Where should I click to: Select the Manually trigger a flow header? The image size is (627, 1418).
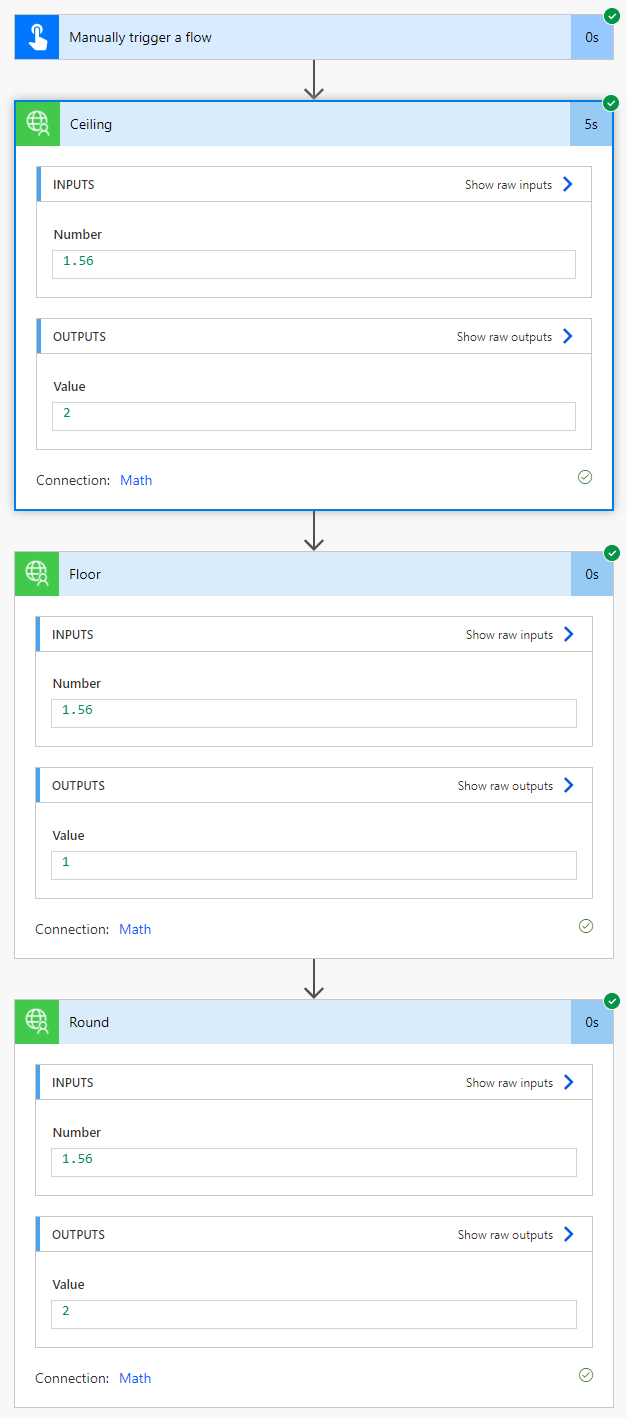(300, 38)
